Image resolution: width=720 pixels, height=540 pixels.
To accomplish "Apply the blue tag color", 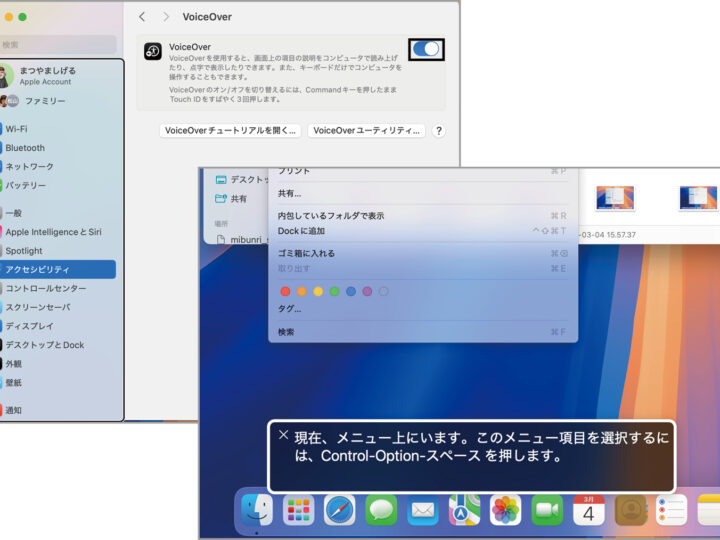I will tap(351, 291).
